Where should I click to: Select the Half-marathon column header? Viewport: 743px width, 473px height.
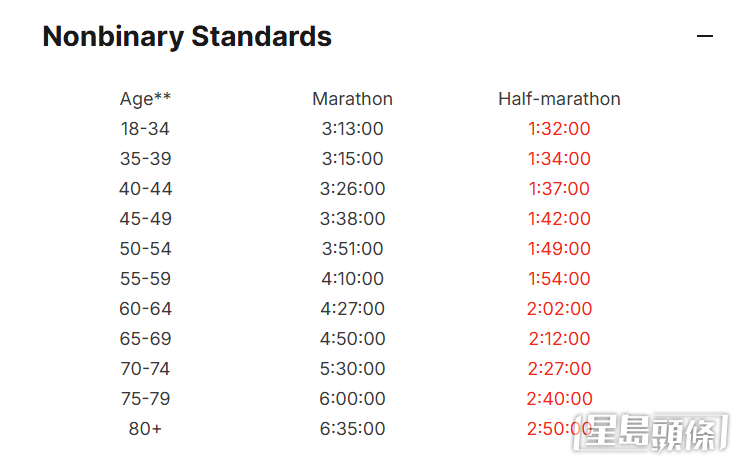pos(559,99)
